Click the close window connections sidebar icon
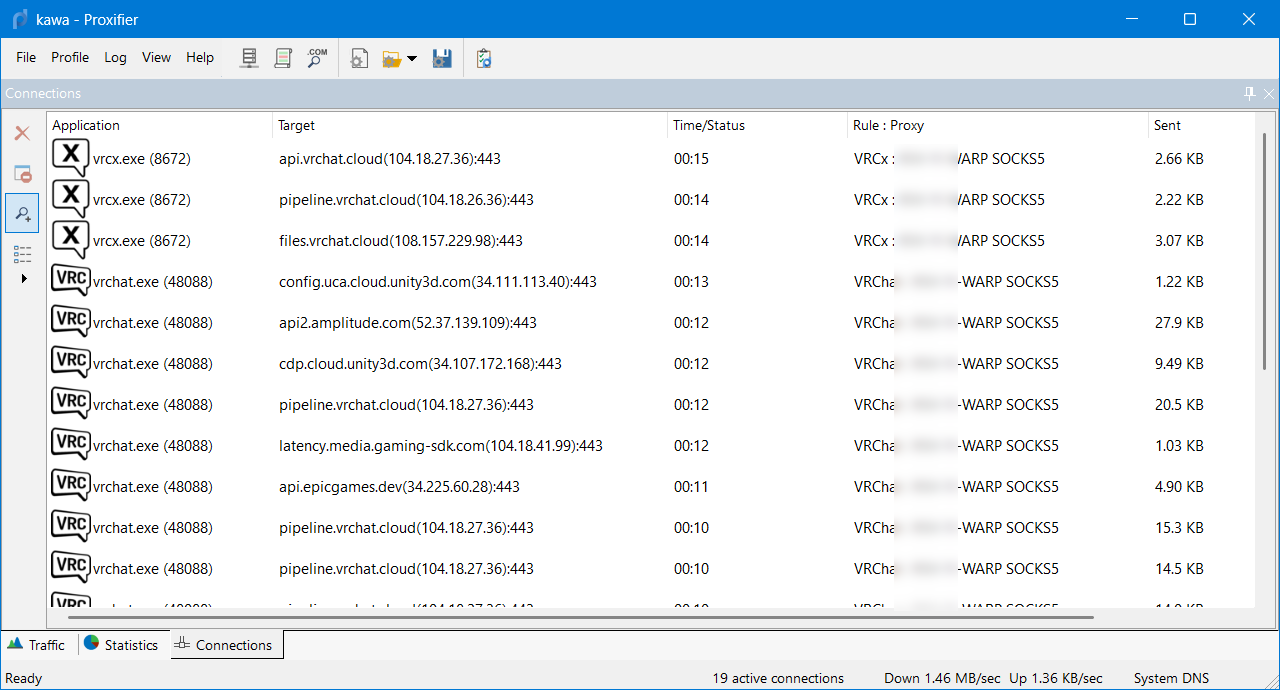This screenshot has width=1280, height=690. pos(22,173)
